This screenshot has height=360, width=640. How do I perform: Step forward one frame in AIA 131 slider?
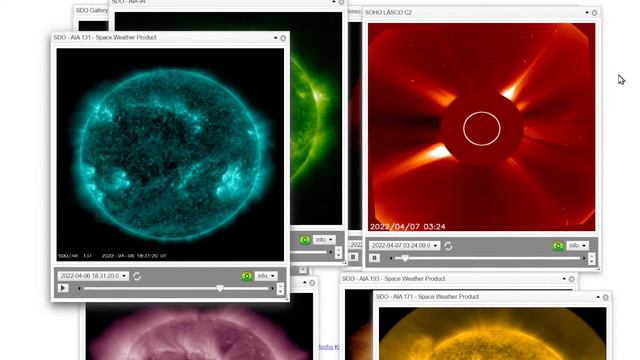pyautogui.click(x=272, y=289)
